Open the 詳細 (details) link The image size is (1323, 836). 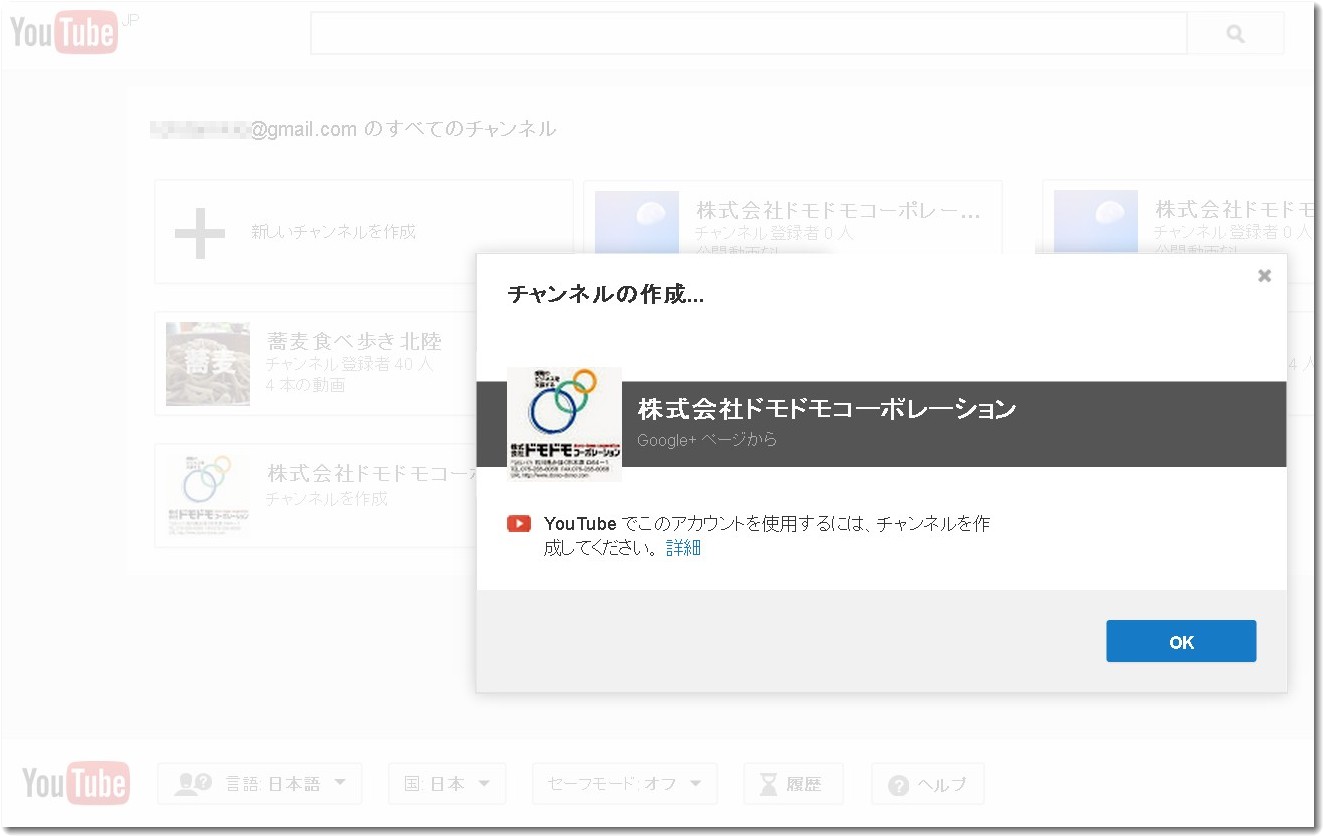click(x=686, y=547)
